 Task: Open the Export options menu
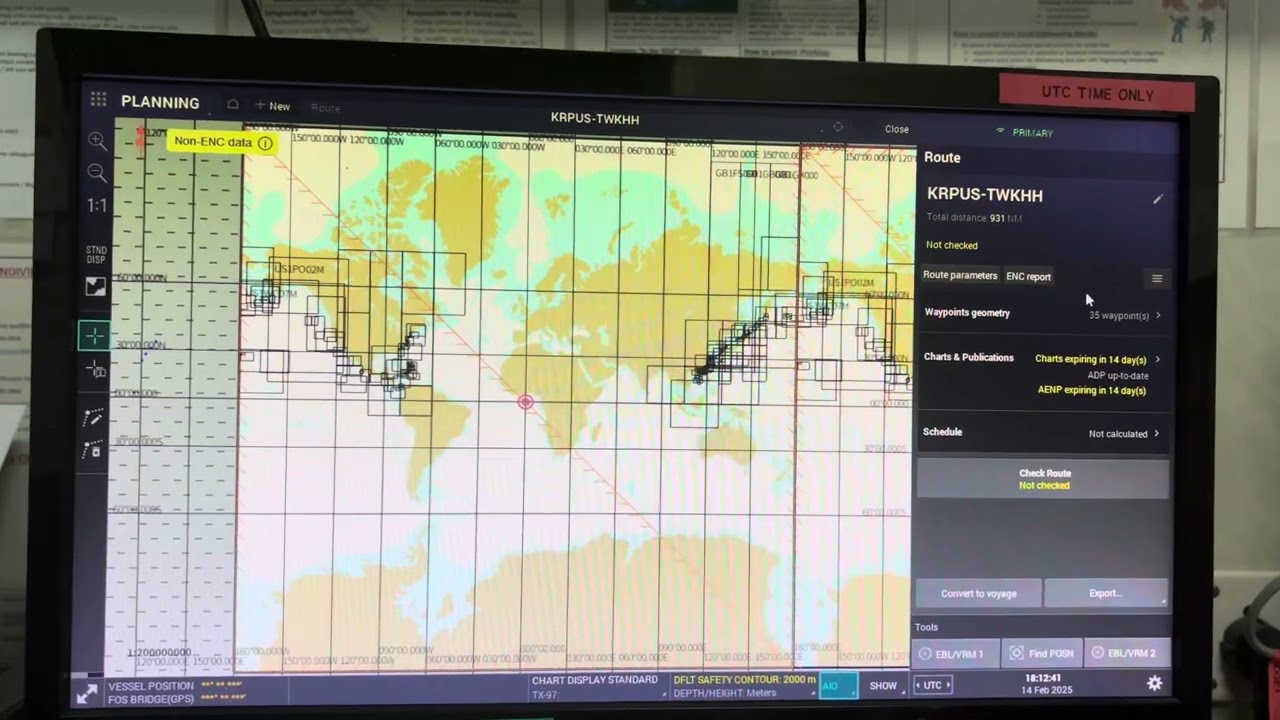click(1105, 593)
